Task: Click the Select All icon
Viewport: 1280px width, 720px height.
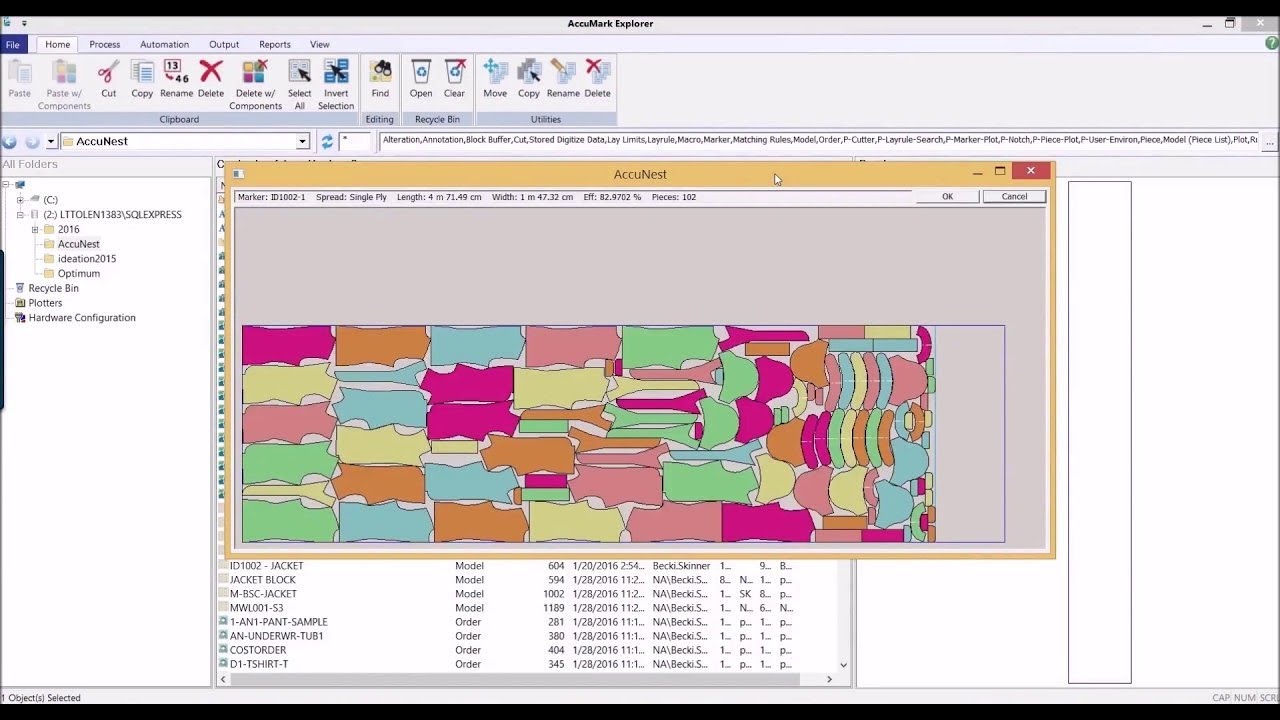Action: (x=299, y=73)
